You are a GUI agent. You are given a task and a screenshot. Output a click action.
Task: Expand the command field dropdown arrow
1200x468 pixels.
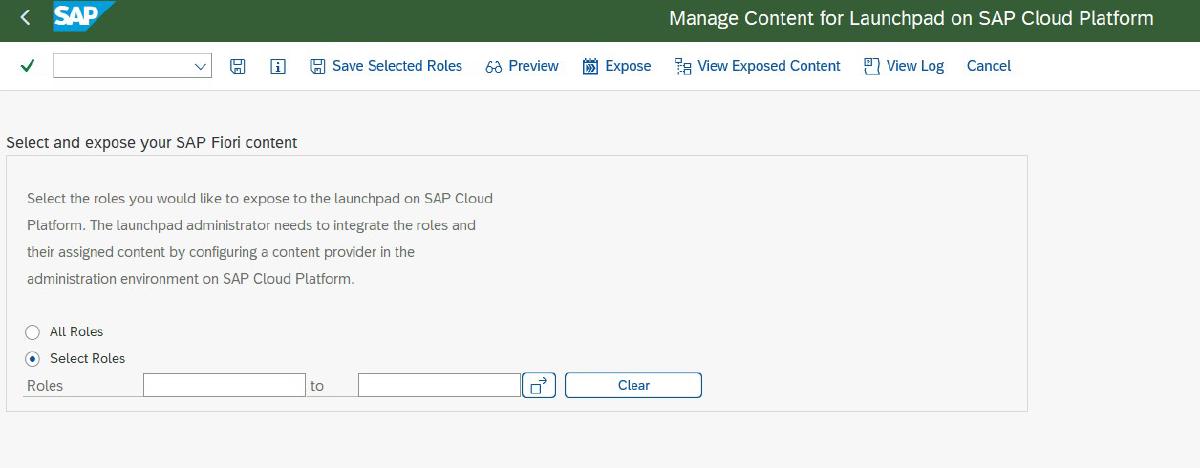(x=199, y=66)
